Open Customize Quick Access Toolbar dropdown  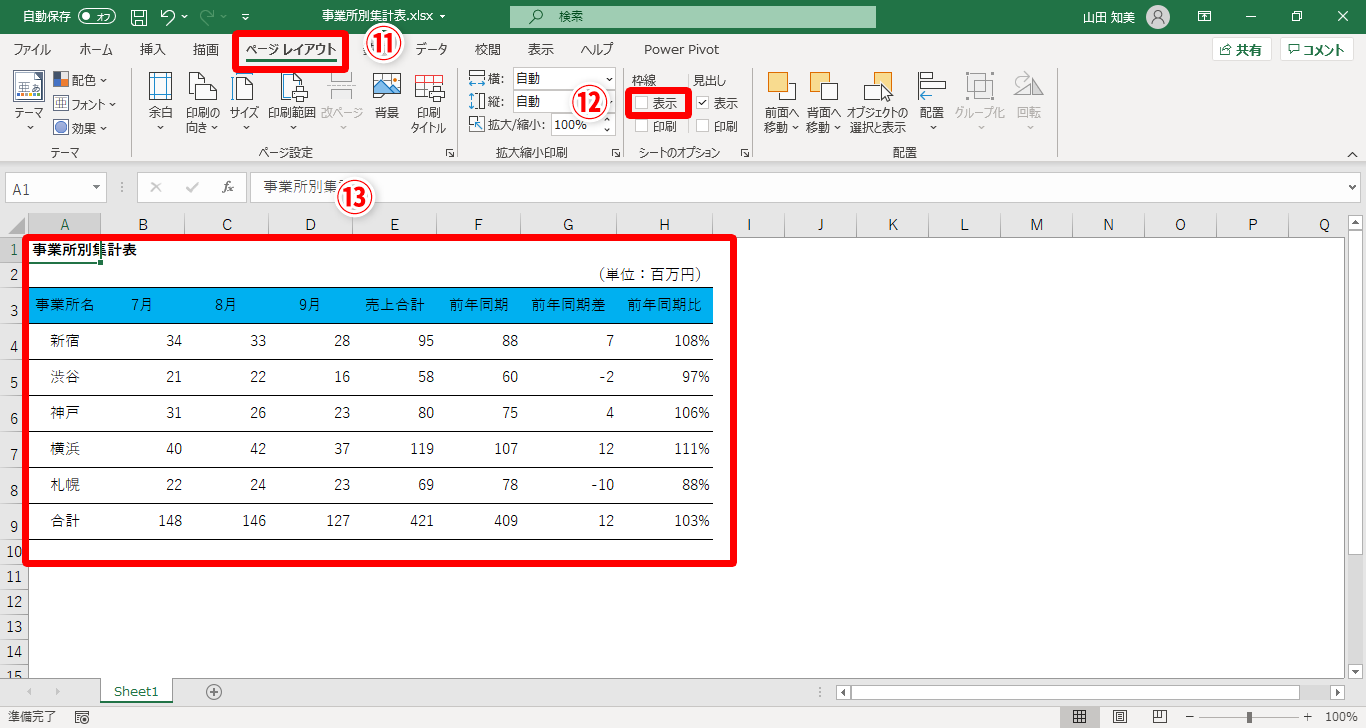coord(246,17)
